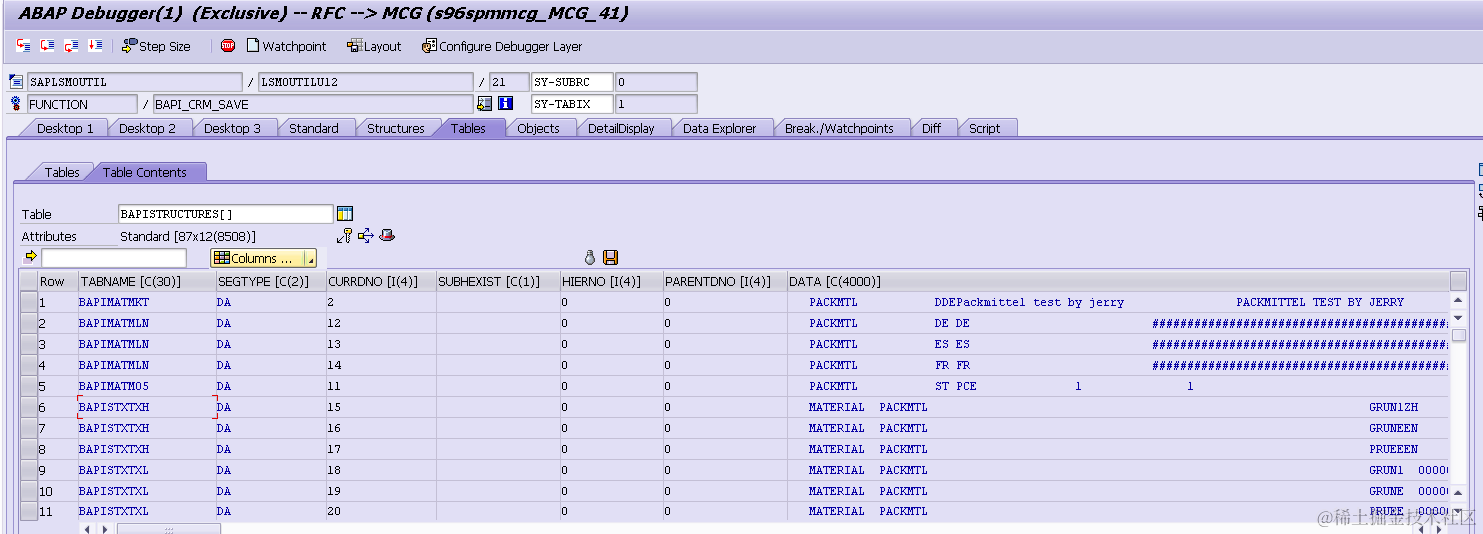Click the GRUNEEN data value

(1394, 428)
